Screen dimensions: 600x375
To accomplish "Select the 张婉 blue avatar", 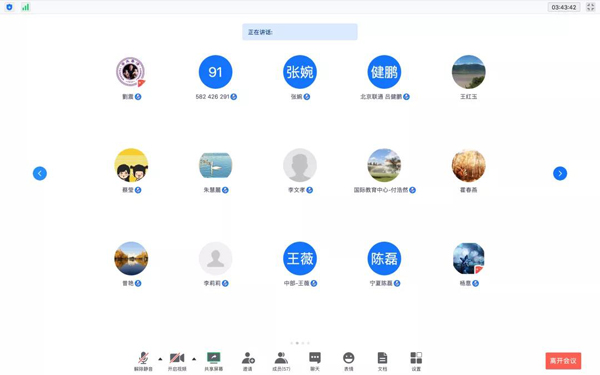I will tap(300, 72).
